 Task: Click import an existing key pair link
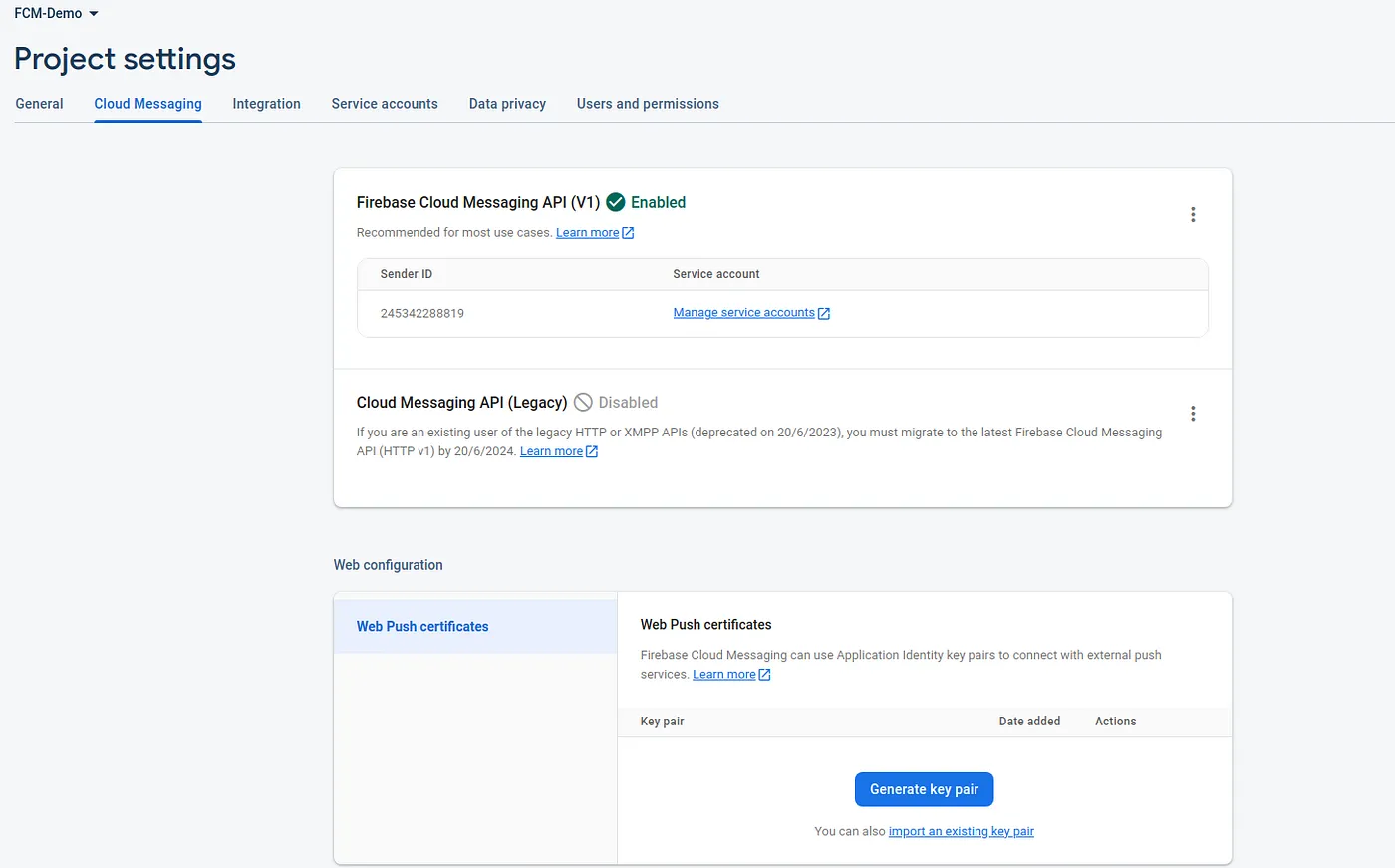962,831
